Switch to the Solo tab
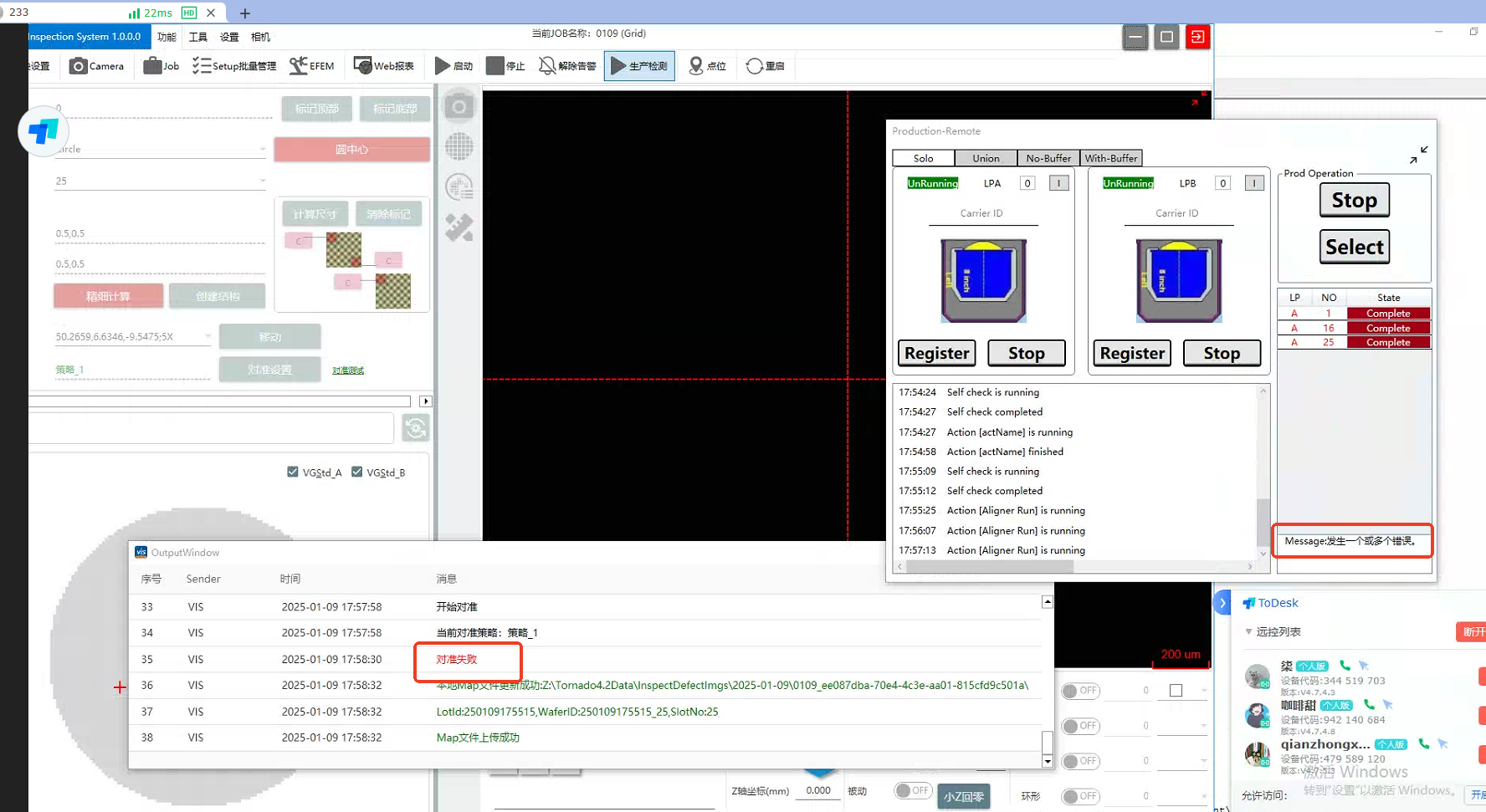Image resolution: width=1486 pixels, height=812 pixels. tap(924, 158)
